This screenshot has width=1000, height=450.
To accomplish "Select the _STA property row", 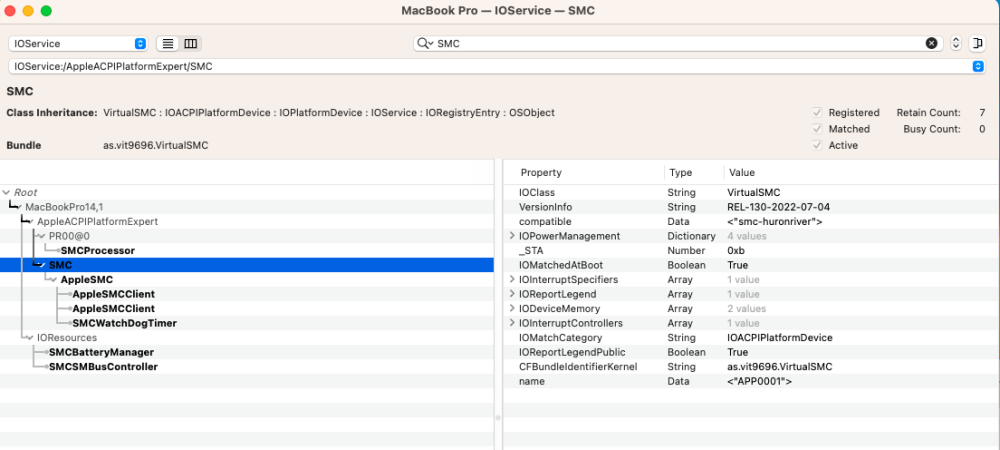I will (751, 250).
